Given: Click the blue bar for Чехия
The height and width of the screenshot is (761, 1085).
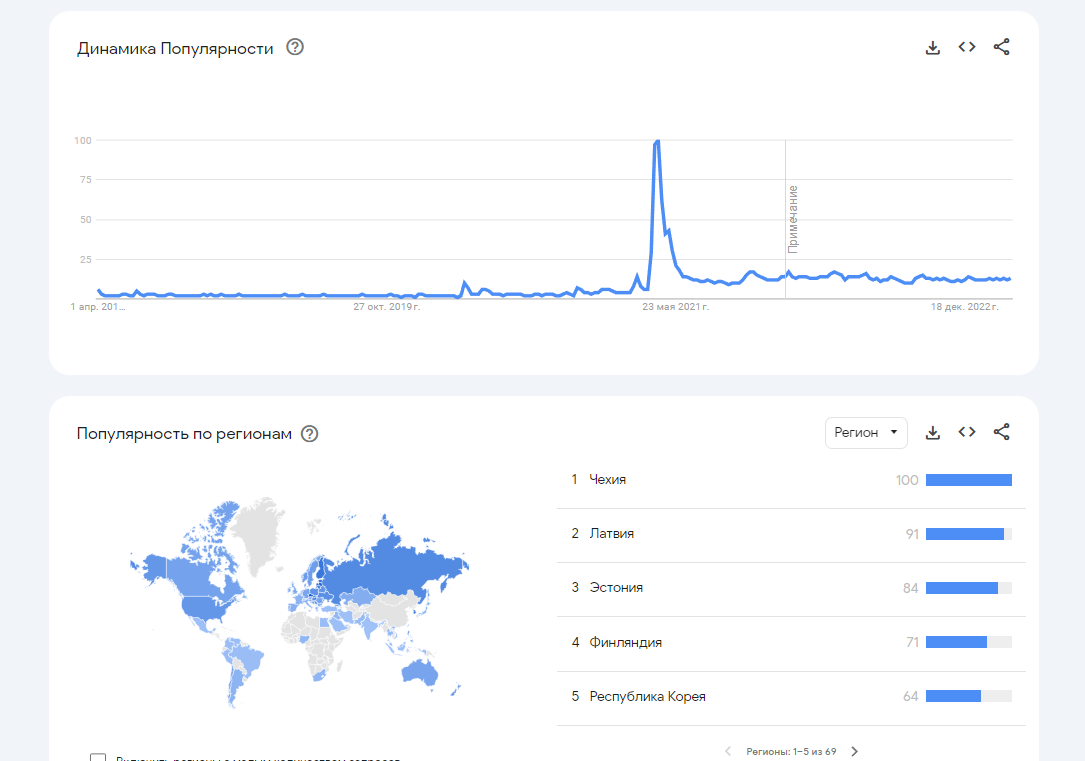Looking at the screenshot, I should 968,480.
